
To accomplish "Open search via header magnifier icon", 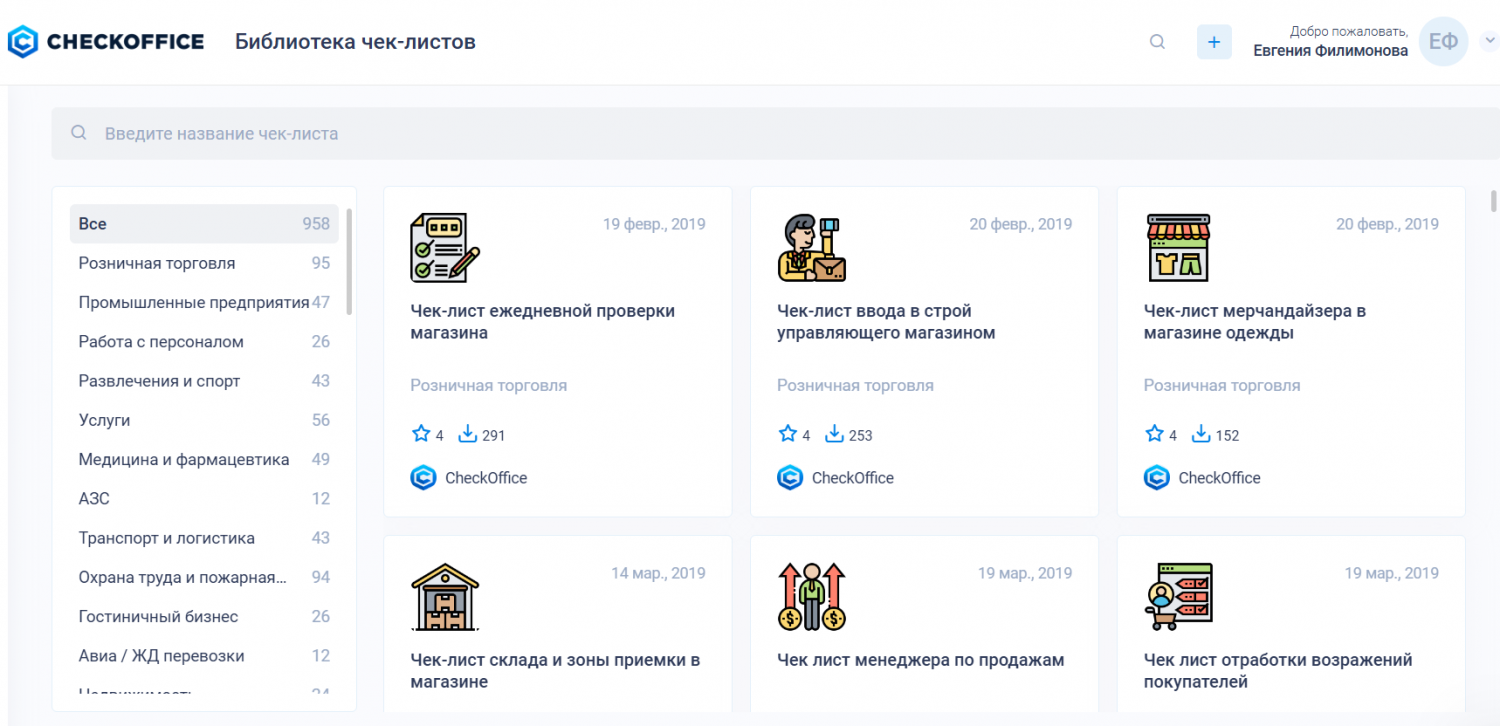I will pyautogui.click(x=1157, y=42).
